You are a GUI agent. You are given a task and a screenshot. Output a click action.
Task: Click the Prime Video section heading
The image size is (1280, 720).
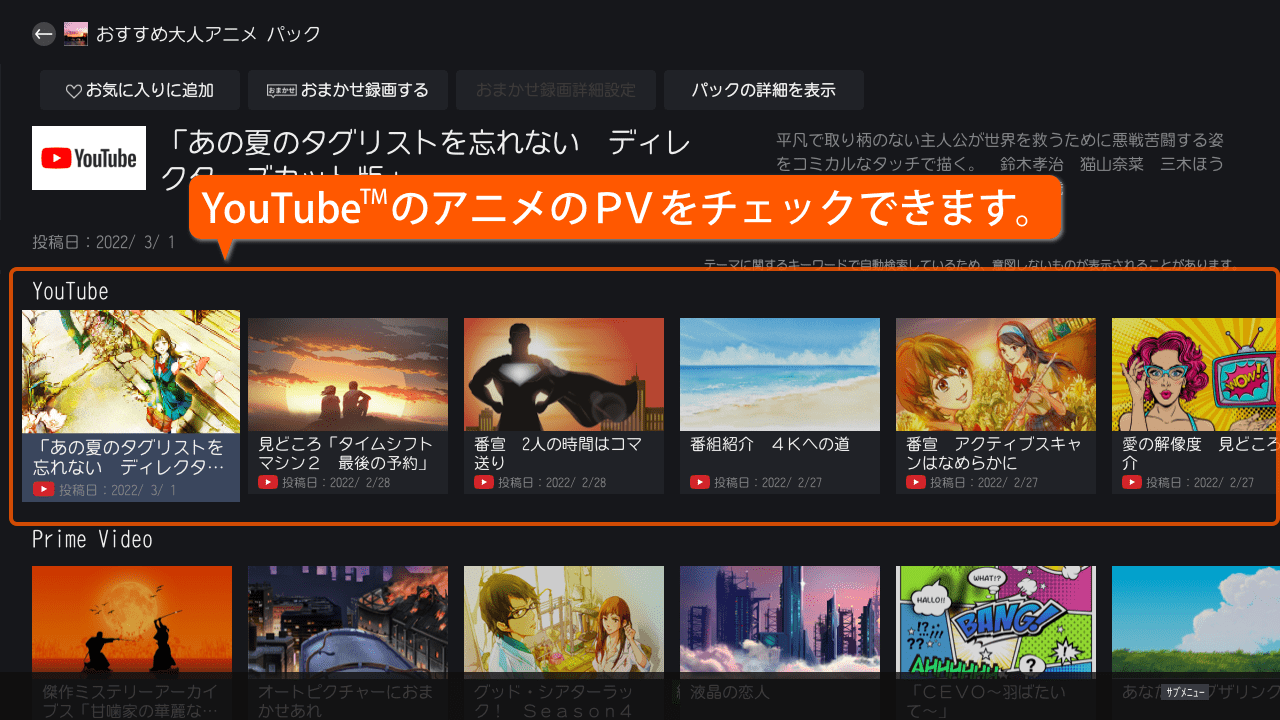click(x=92, y=539)
